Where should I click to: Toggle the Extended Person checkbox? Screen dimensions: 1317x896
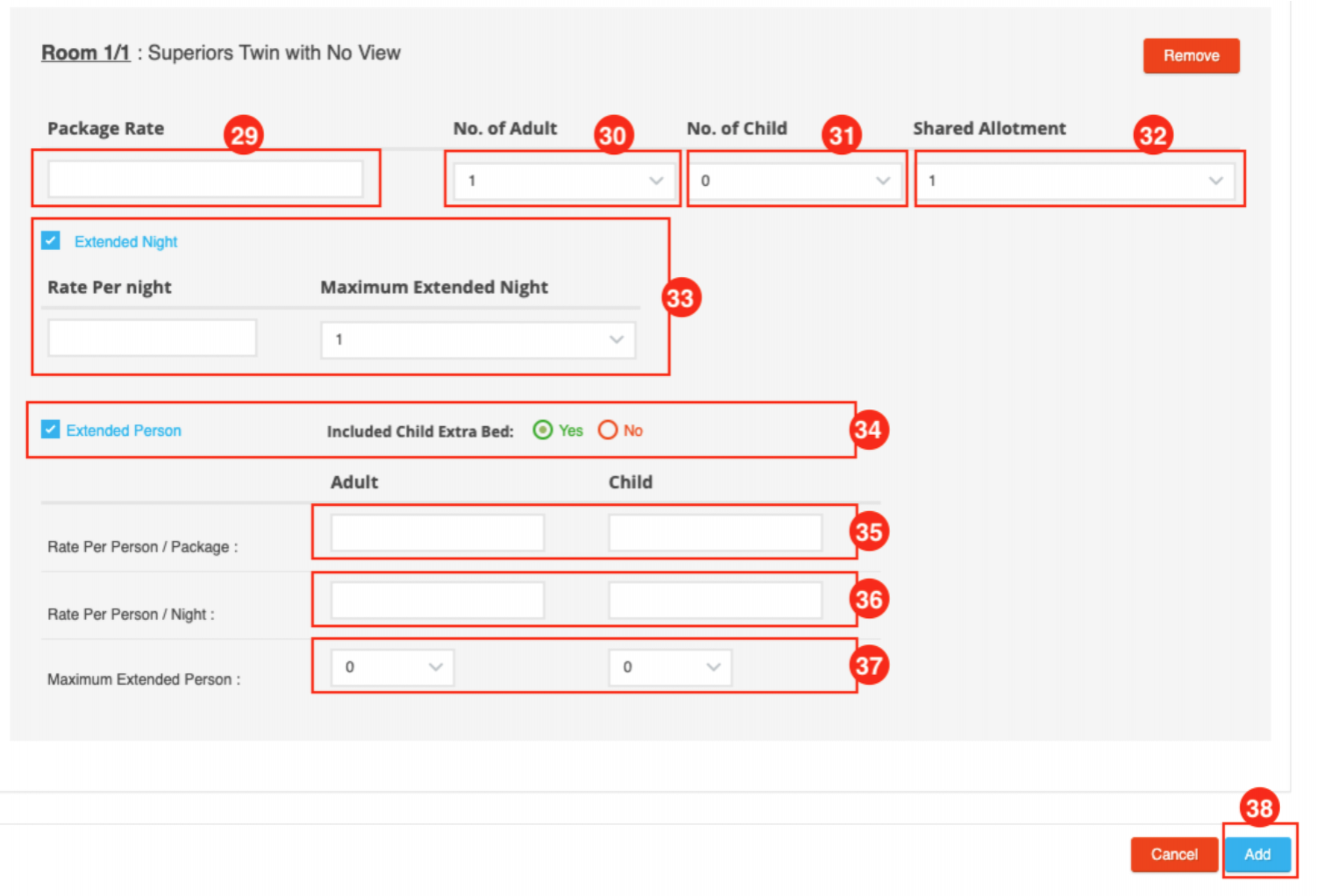[x=51, y=430]
